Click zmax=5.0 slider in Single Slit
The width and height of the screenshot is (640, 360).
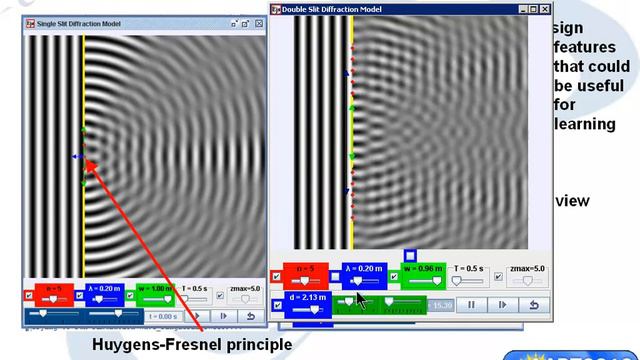tap(245, 299)
